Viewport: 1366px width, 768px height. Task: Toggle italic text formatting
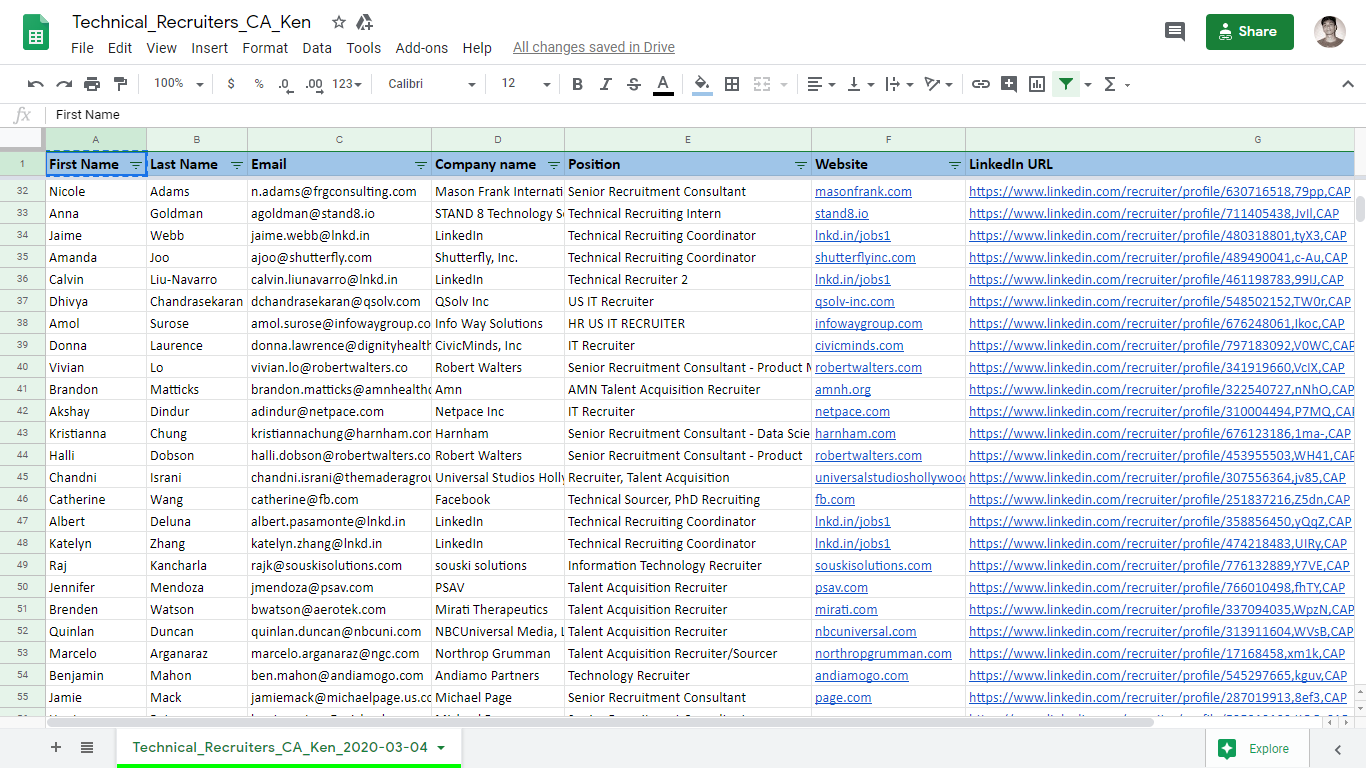[605, 84]
